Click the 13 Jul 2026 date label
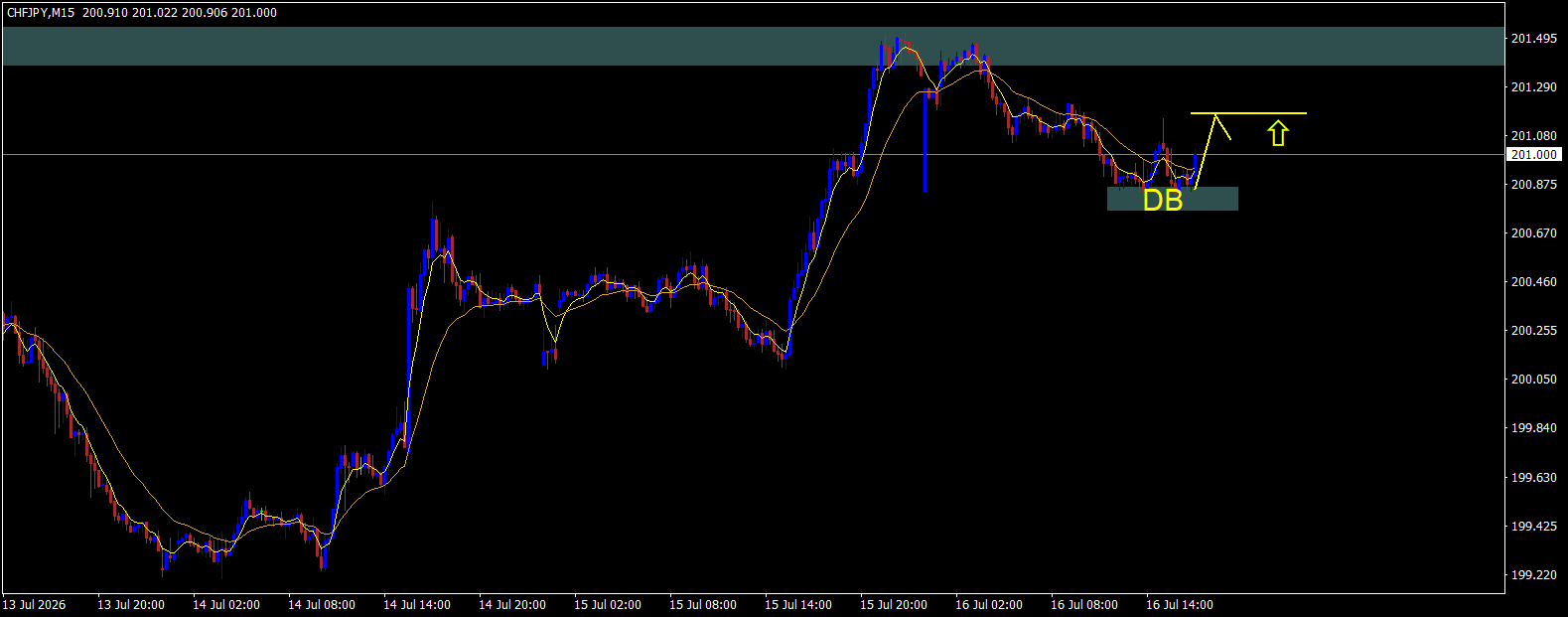Image resolution: width=1568 pixels, height=617 pixels. point(35,605)
